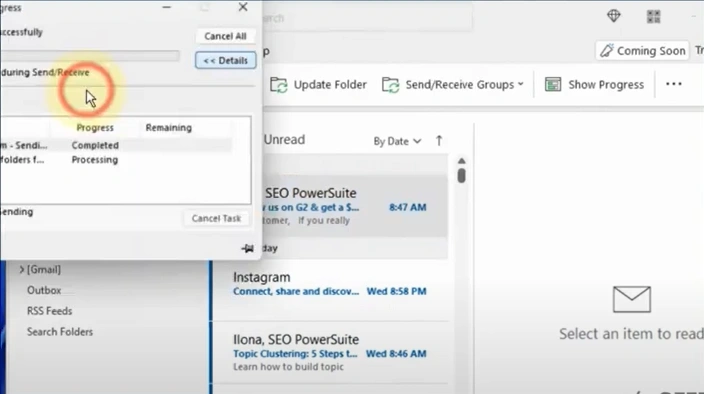Click the Topic Clustering: 5 Steps subject
Screen dimensions: 704x394
coord(295,354)
